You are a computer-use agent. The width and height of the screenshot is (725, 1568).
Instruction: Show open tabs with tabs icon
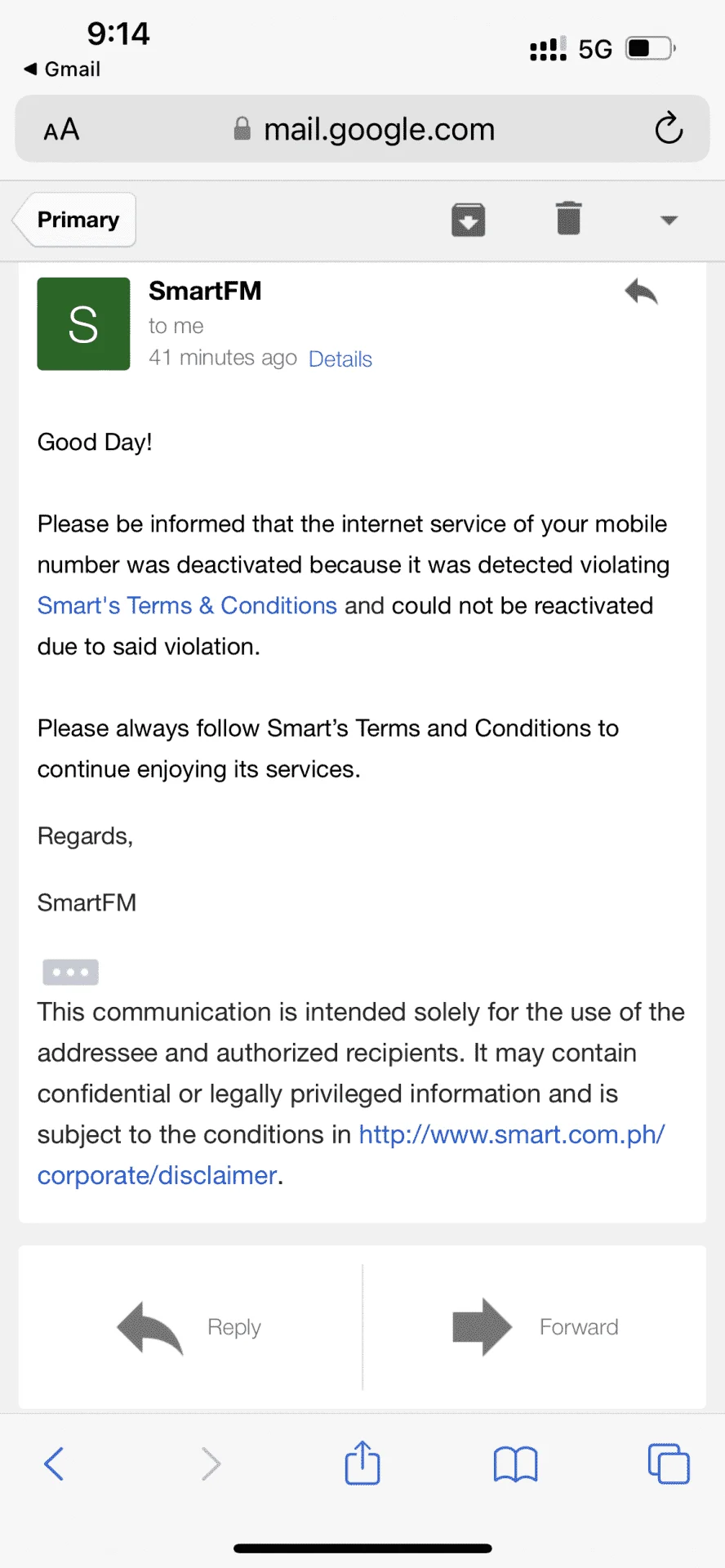669,1463
